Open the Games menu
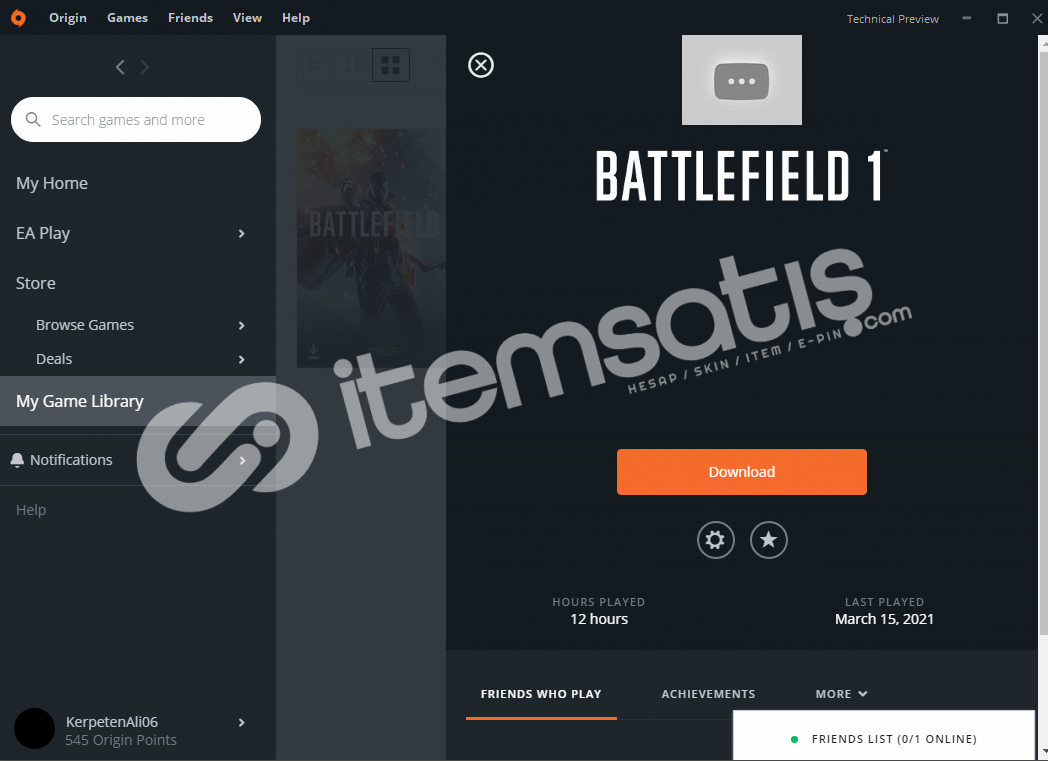This screenshot has width=1048, height=761. click(128, 18)
